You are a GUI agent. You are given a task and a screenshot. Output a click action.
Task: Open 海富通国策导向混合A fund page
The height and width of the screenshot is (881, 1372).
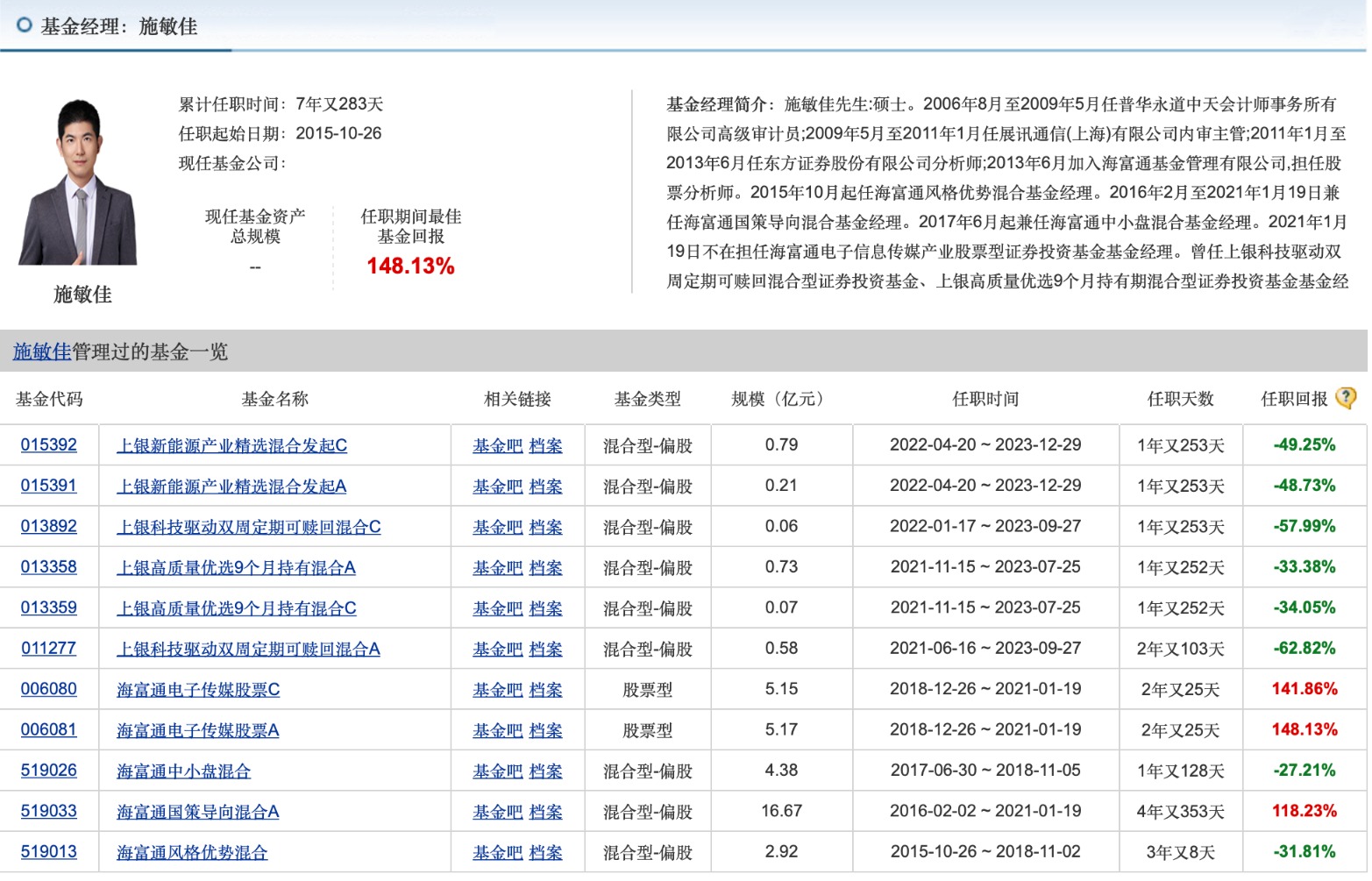click(x=198, y=812)
